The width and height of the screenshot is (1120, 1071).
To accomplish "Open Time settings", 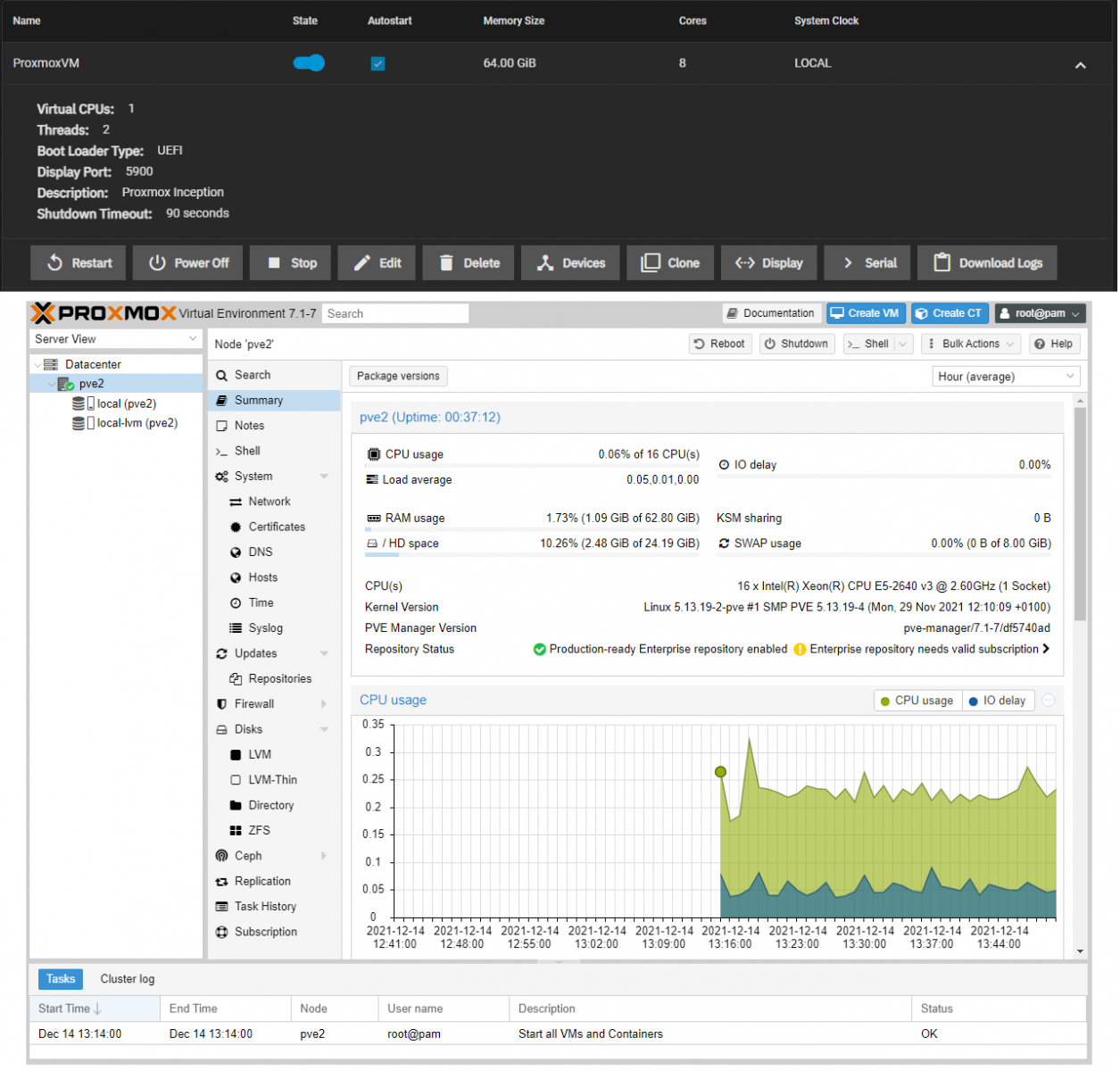I will point(274,603).
